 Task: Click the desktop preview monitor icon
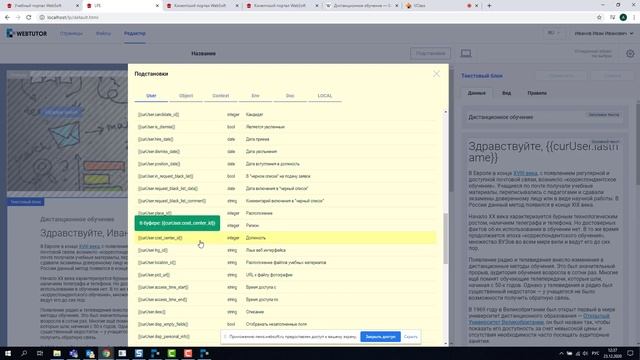(466, 53)
